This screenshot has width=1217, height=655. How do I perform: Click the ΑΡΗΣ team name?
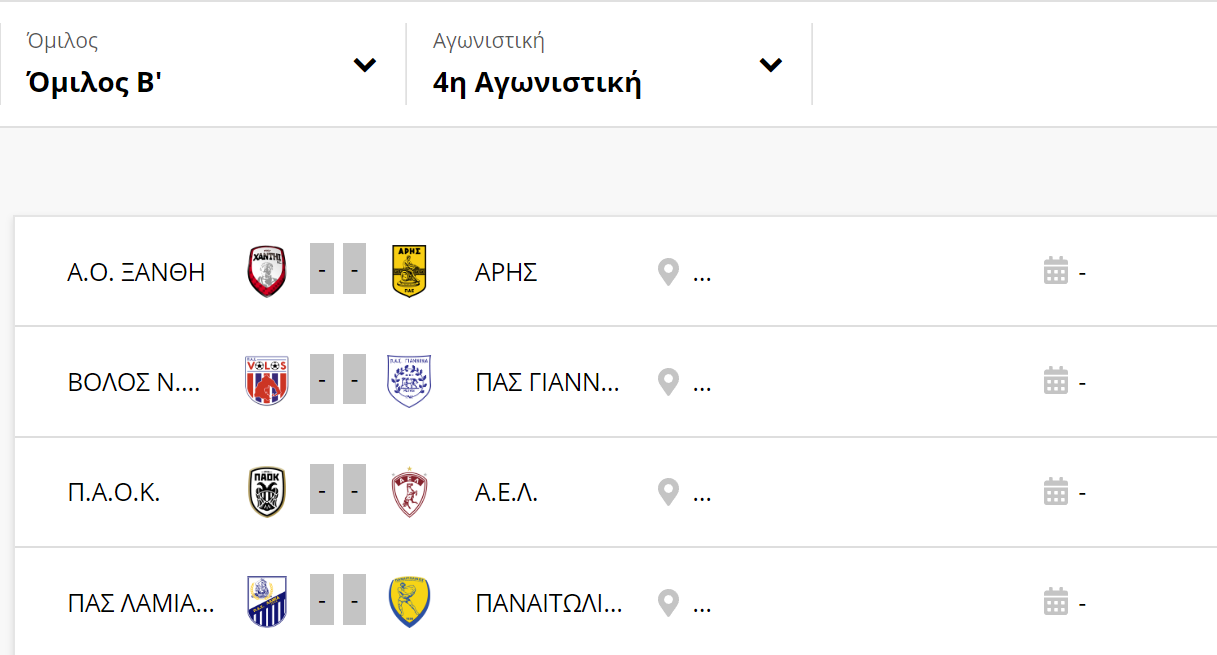click(x=506, y=272)
